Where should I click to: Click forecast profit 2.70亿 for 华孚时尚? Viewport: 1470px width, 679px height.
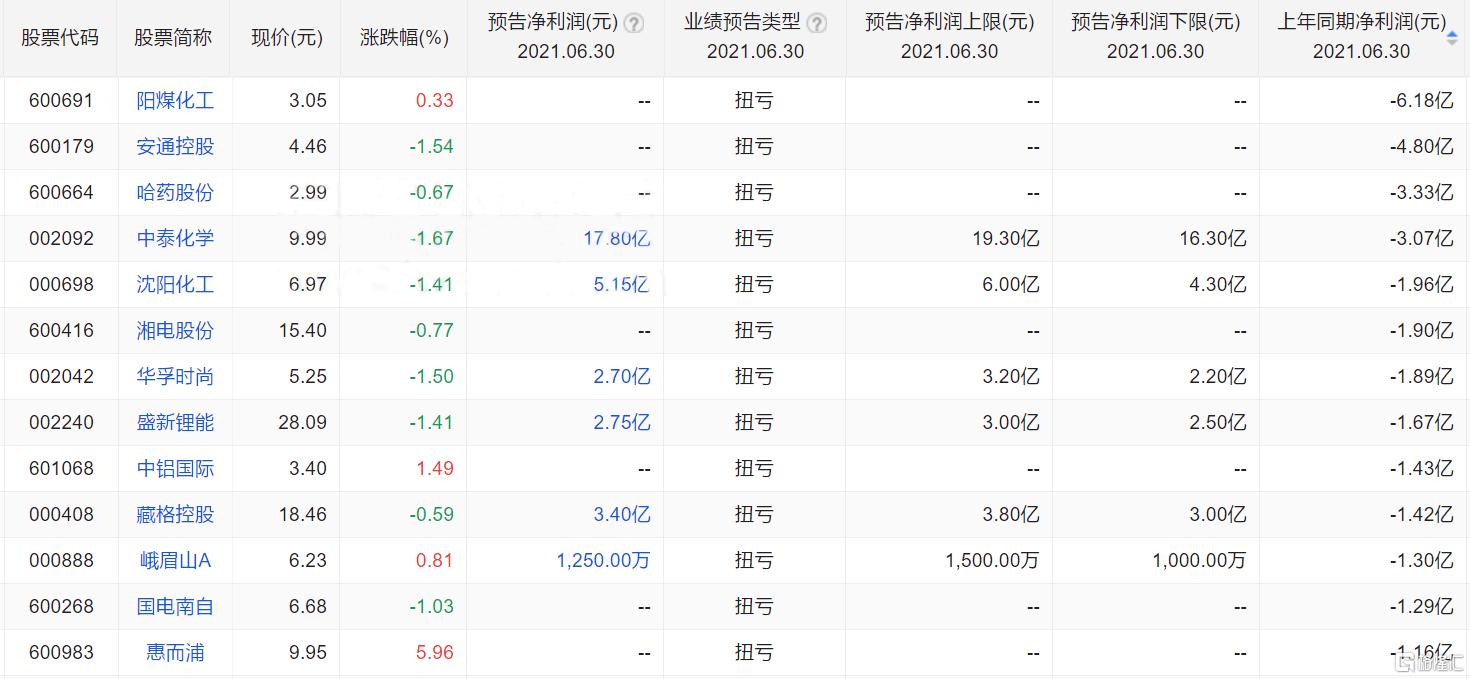[622, 376]
